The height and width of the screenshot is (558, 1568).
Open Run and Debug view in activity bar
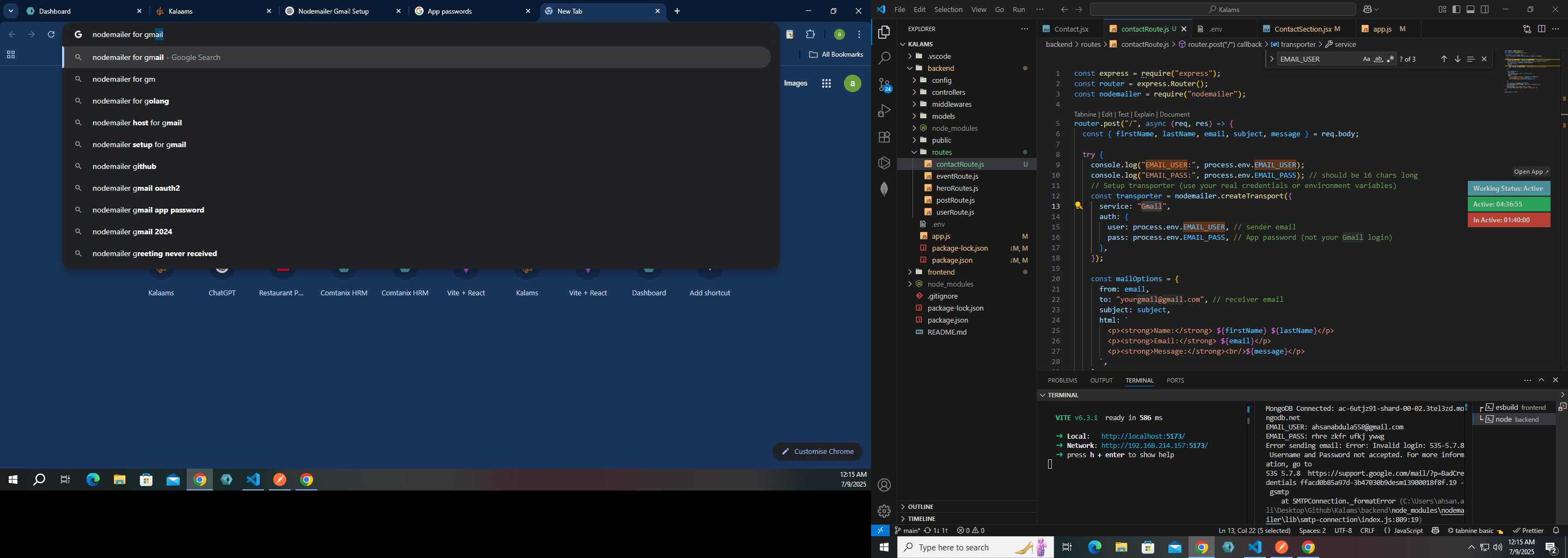tap(884, 111)
